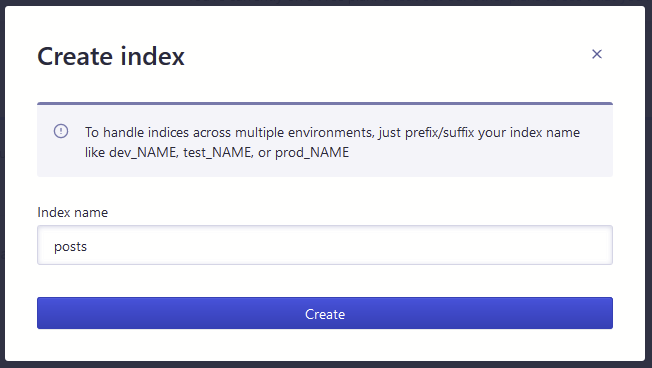The height and width of the screenshot is (368, 652).
Task: Click the "Index name" field label
Action: tap(73, 212)
